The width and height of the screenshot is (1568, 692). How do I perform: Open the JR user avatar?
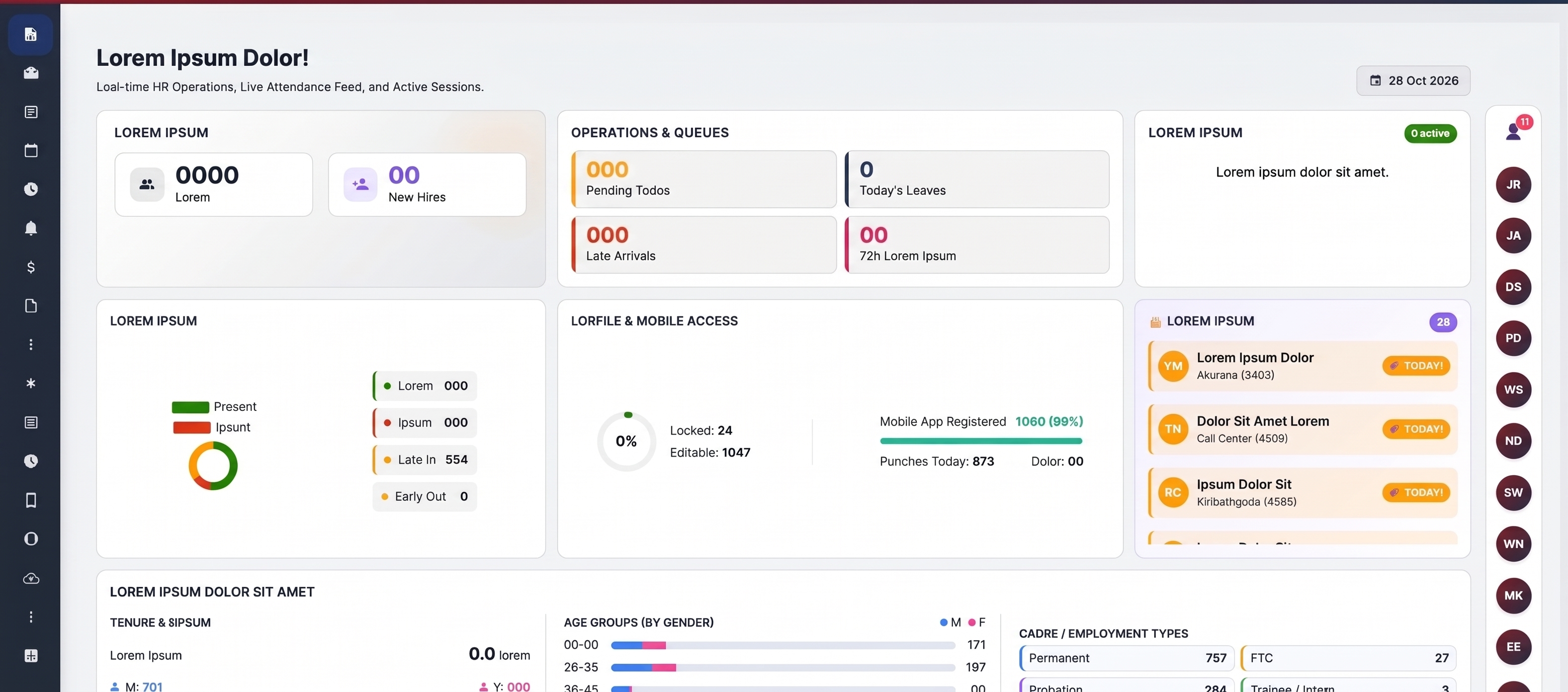pos(1513,185)
